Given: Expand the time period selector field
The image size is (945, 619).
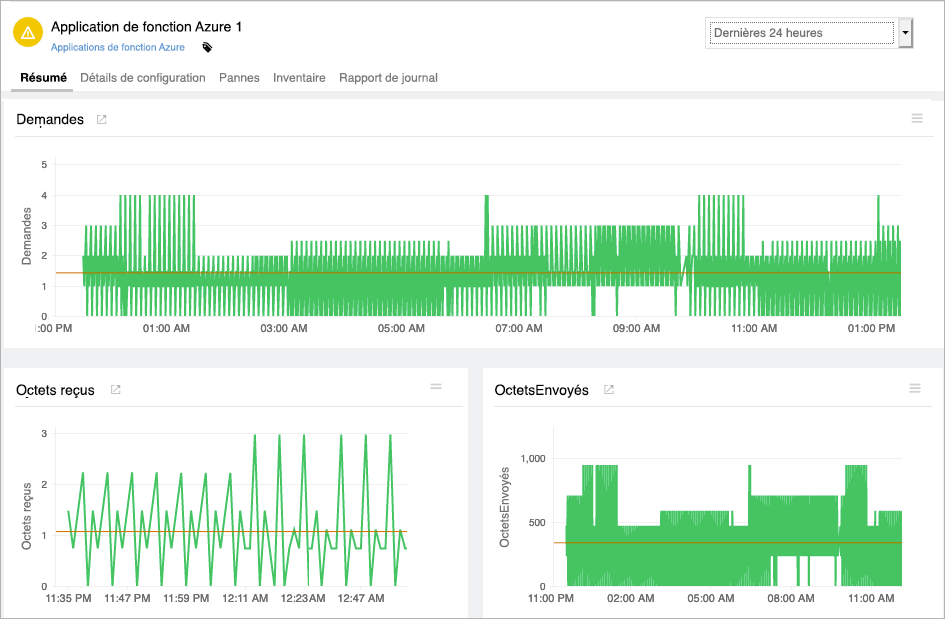Looking at the screenshot, I should tap(800, 32).
